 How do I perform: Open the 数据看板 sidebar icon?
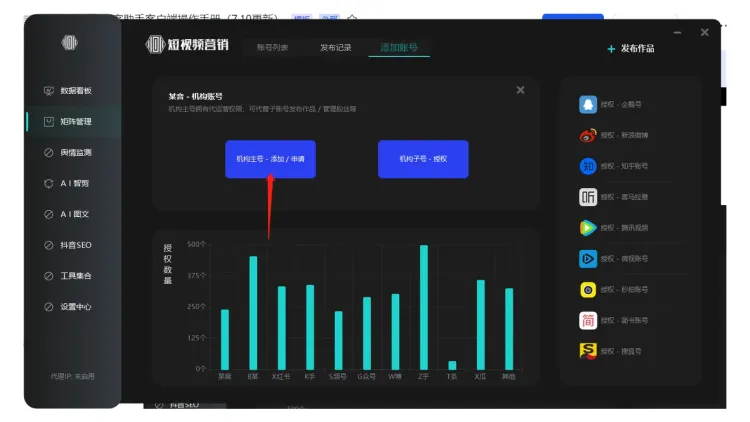[49, 91]
